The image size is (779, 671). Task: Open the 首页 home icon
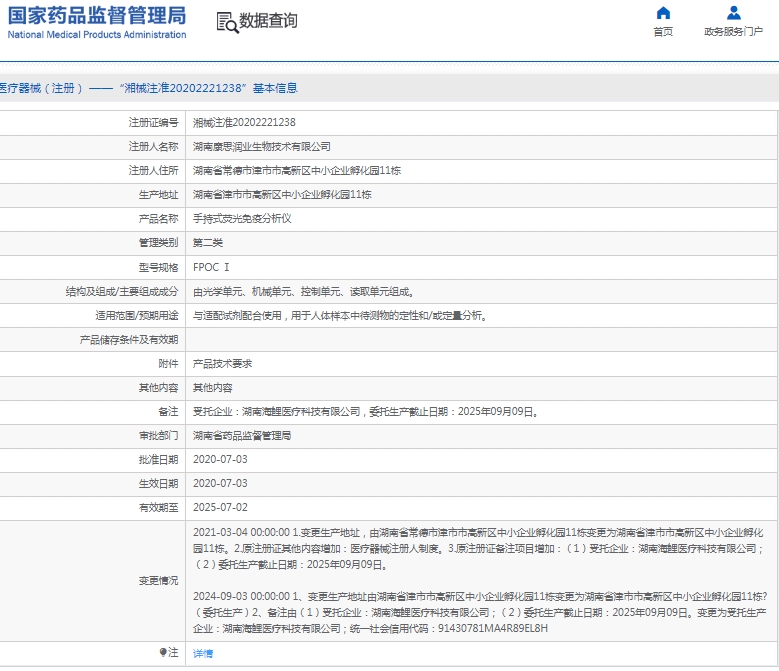pos(663,12)
